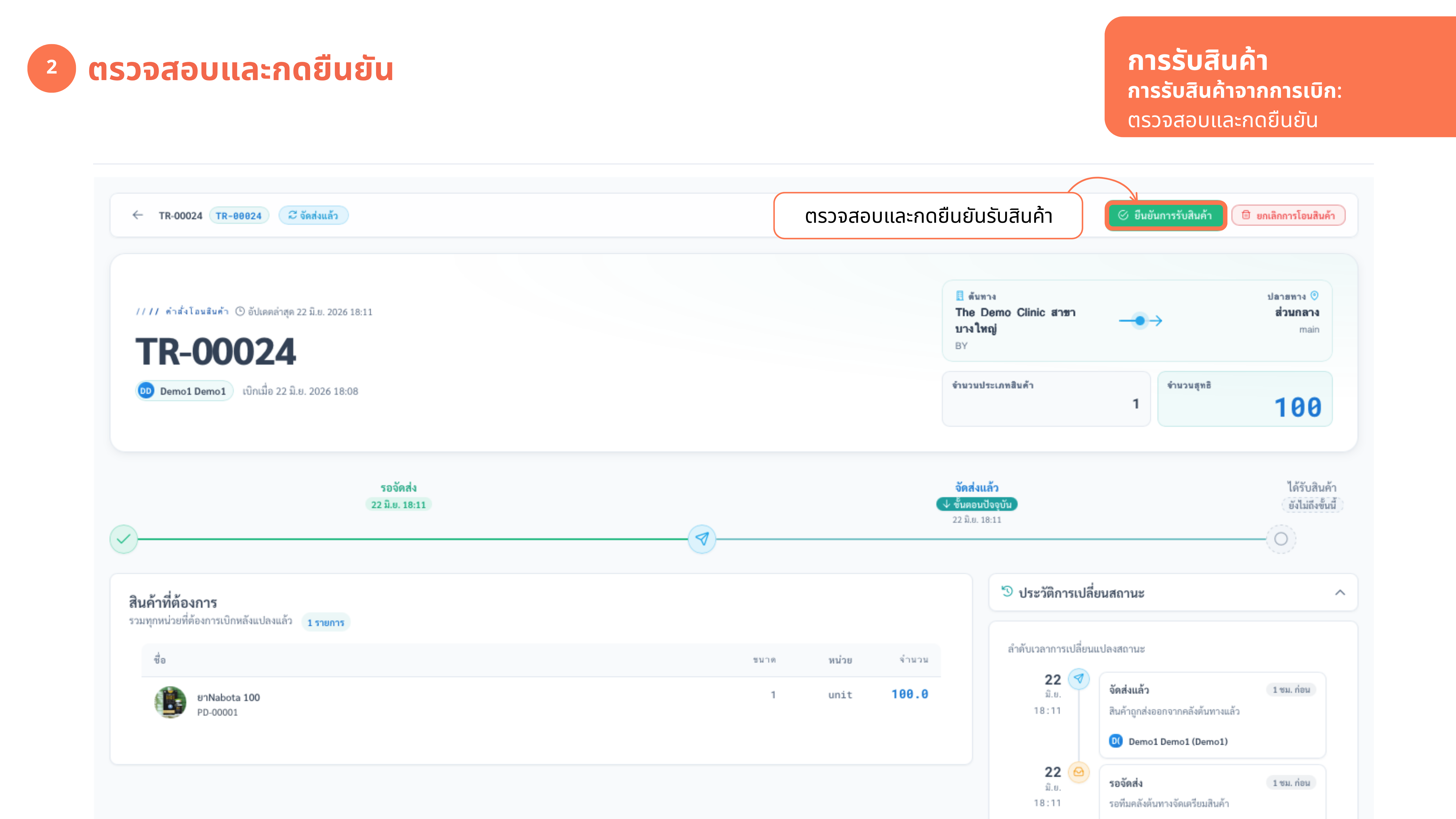Image resolution: width=1456 pixels, height=819 pixels.
Task: Click the 22 มิ.ย. 18:11 date badge under รอจัดส่ง
Action: [398, 505]
